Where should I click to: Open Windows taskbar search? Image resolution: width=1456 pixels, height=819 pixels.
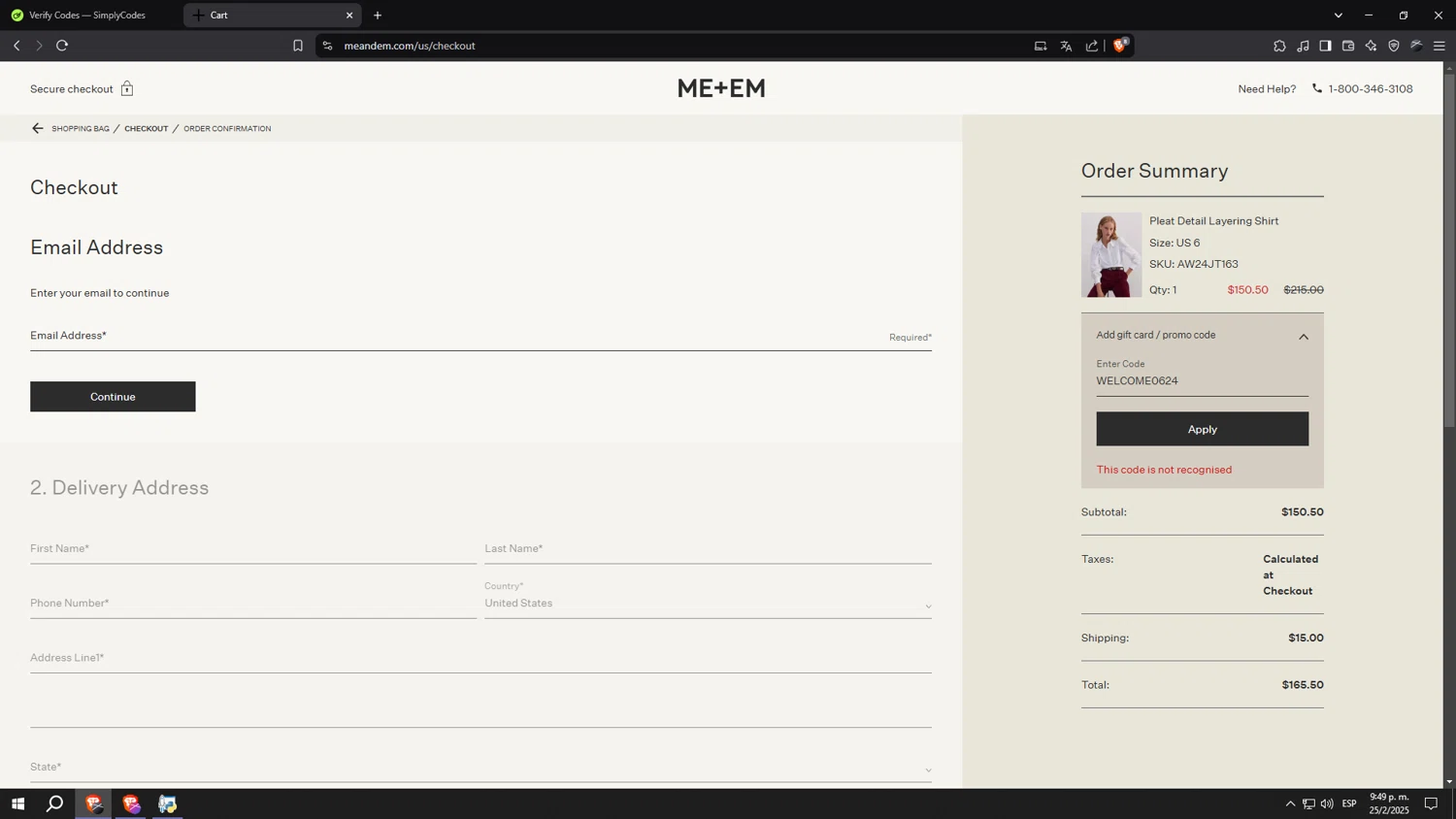[x=55, y=803]
